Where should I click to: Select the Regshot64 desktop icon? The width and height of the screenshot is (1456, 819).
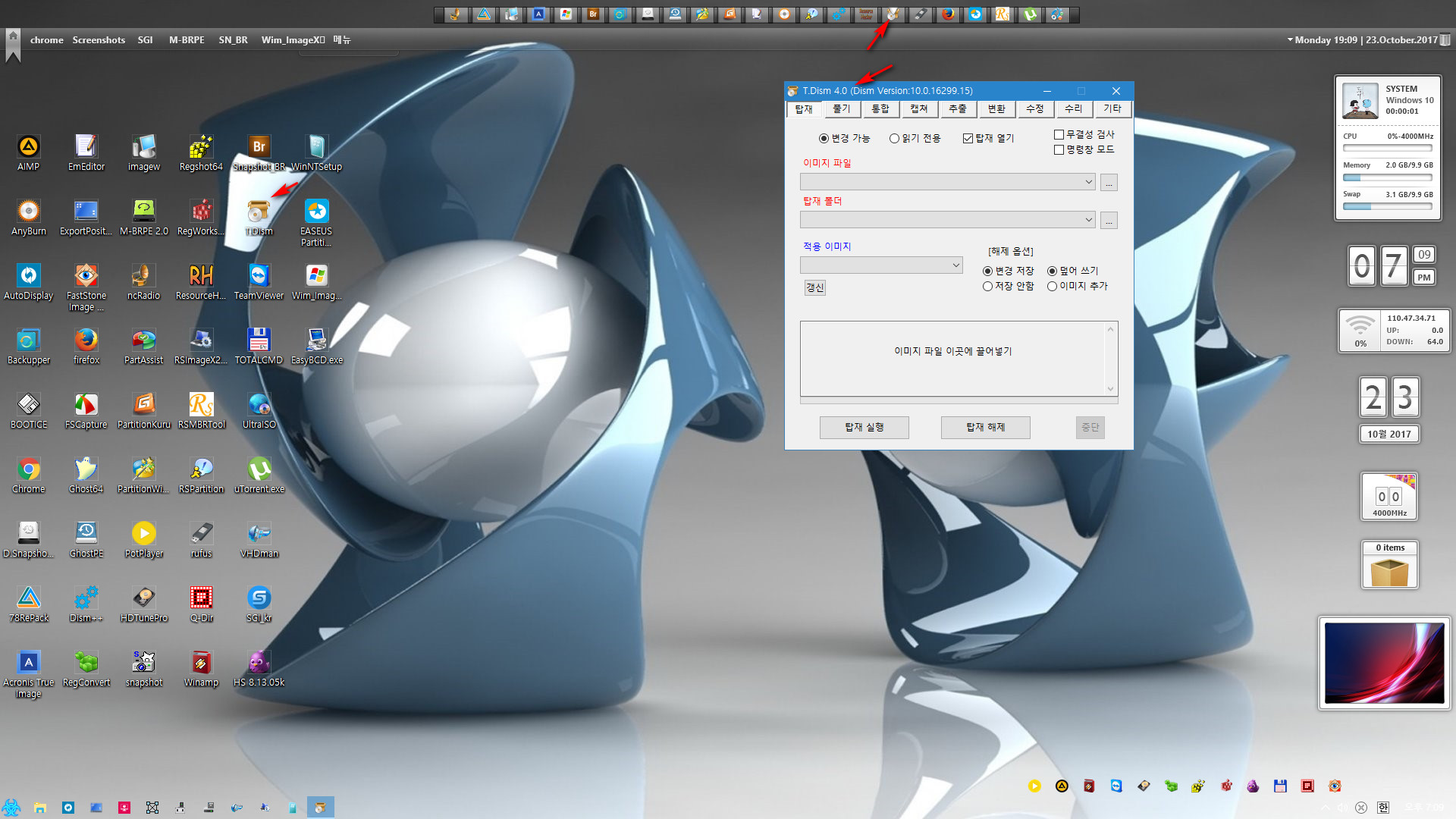click(201, 152)
